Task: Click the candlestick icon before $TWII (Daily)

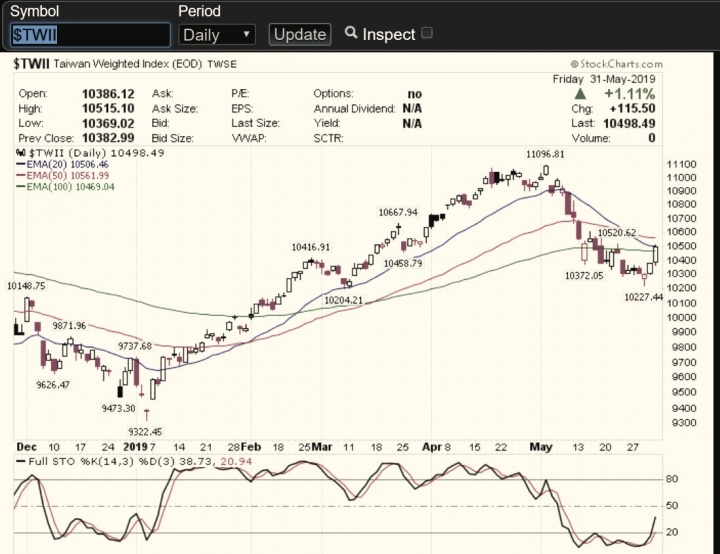Action: 21,153
